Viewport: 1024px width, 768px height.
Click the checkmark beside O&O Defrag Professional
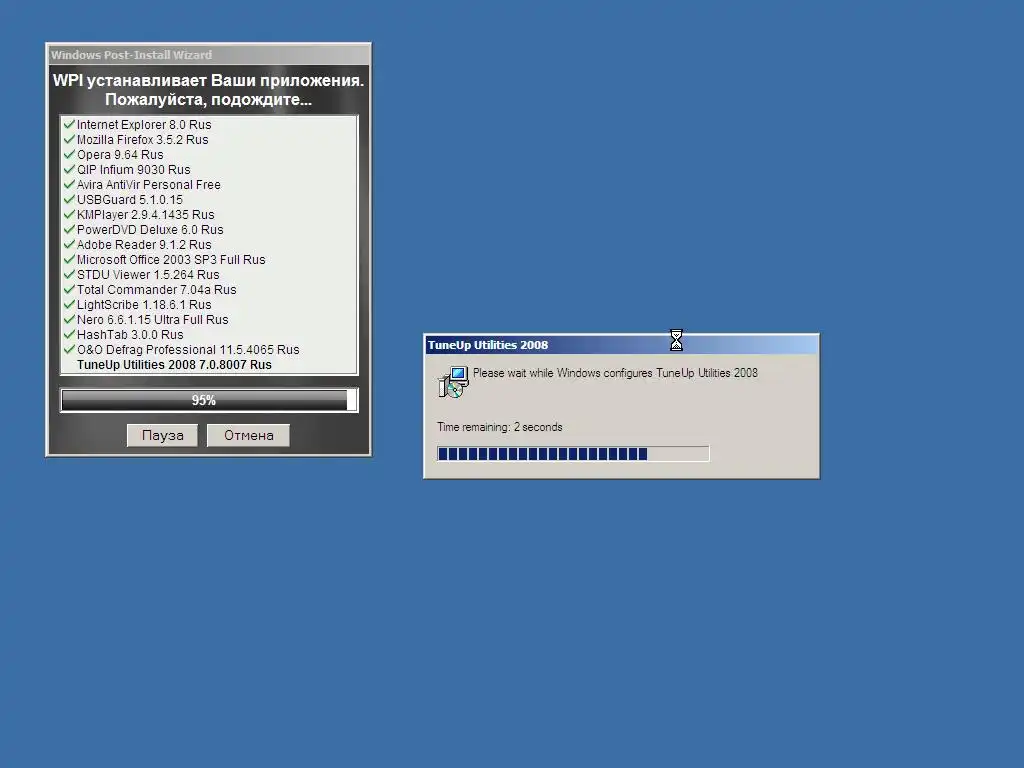point(69,349)
